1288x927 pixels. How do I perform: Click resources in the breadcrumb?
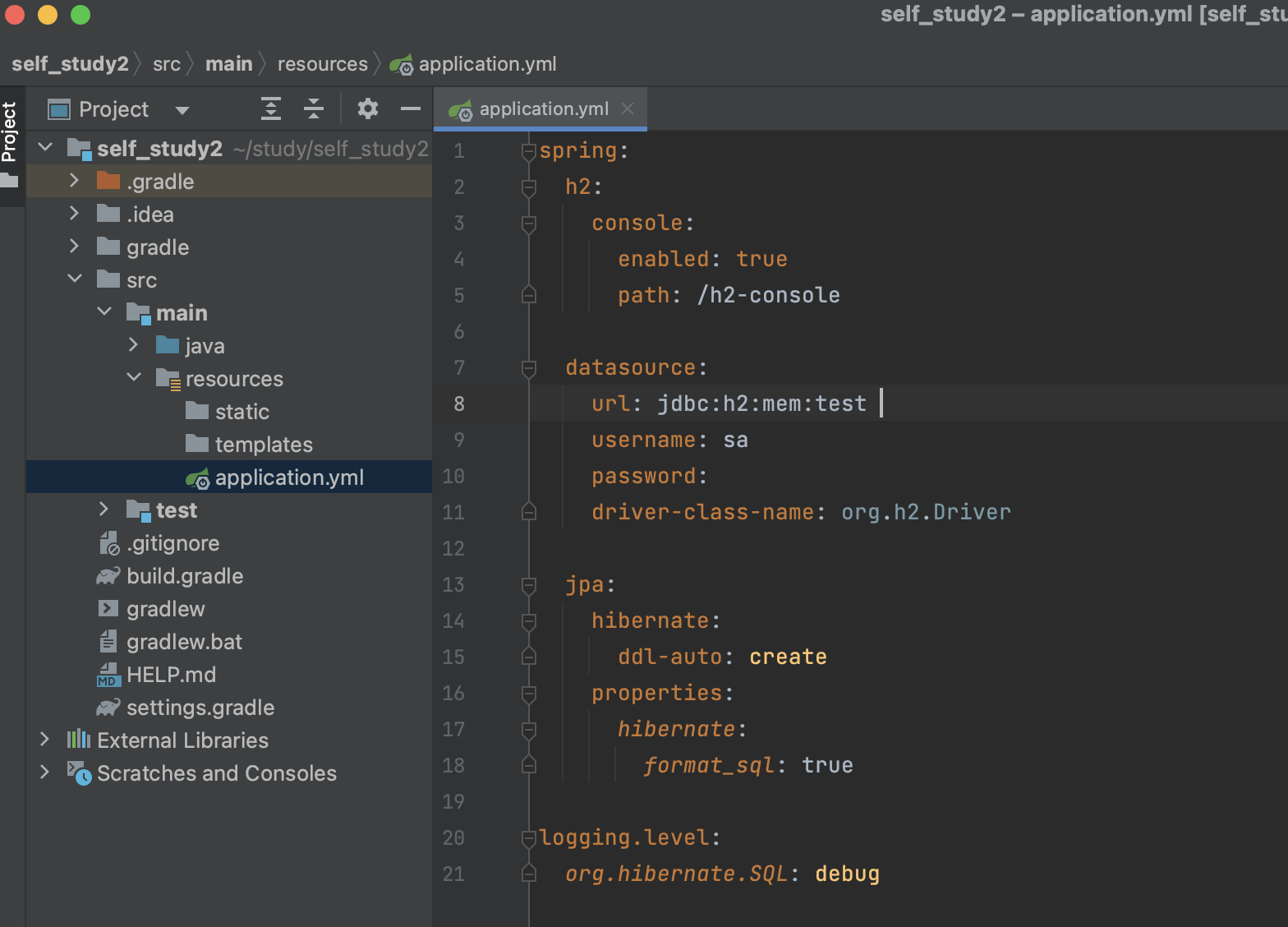point(323,63)
